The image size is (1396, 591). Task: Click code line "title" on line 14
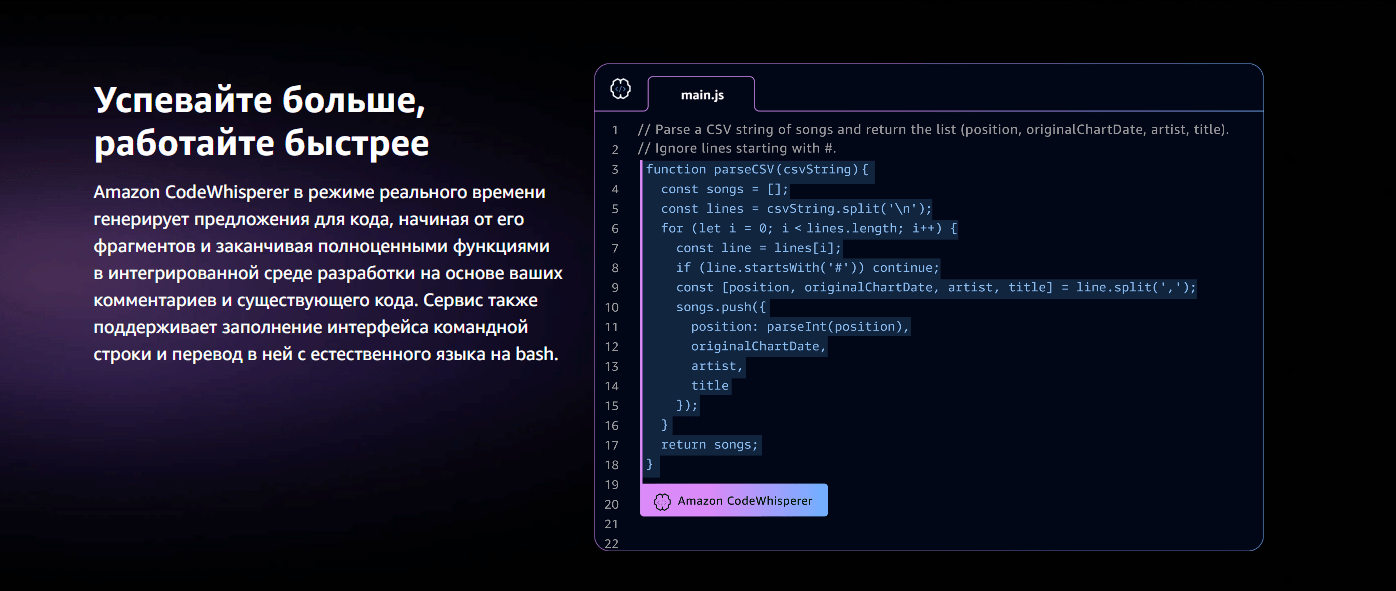[x=710, y=386]
